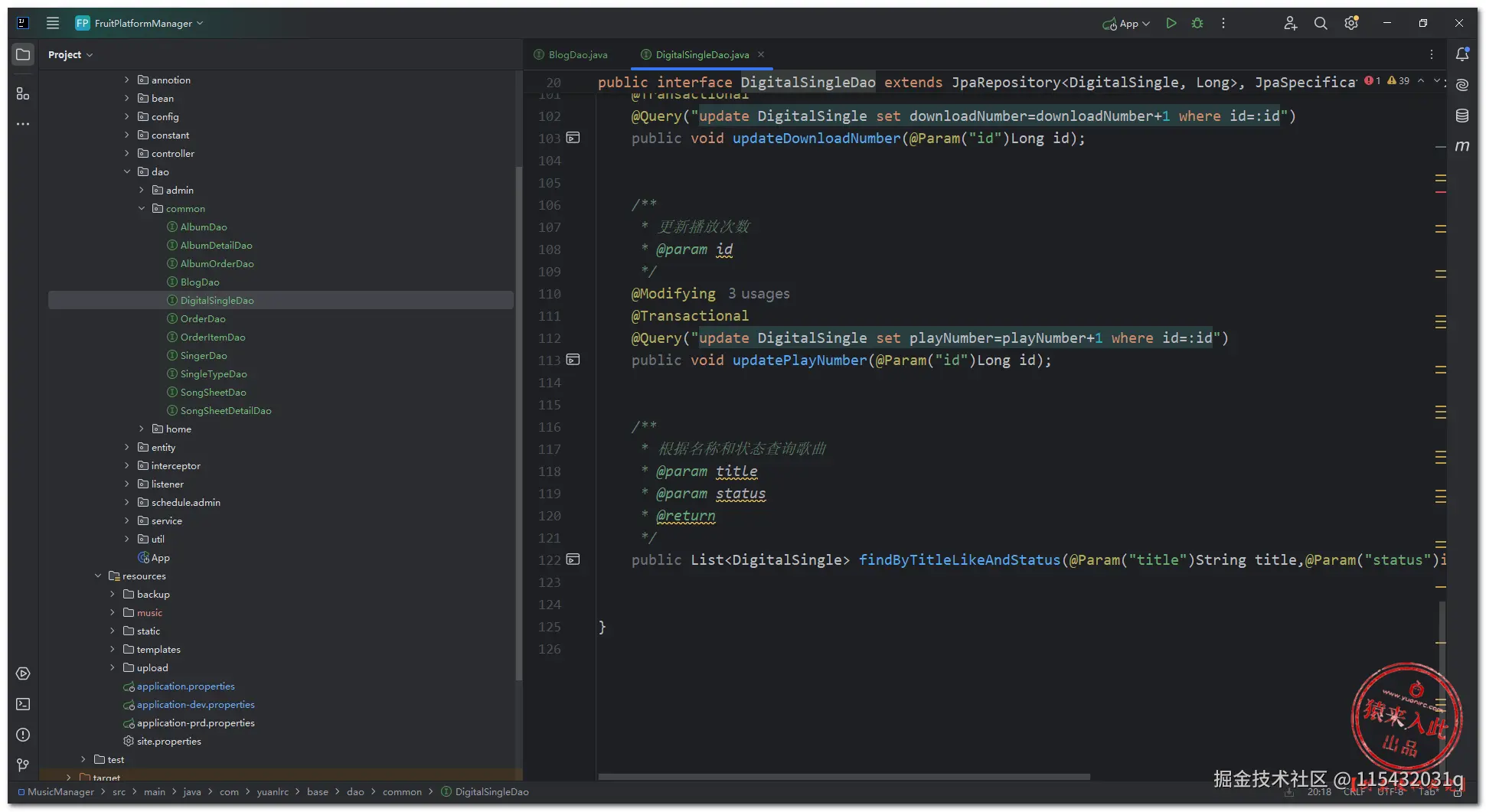Run the App configuration

1171,23
